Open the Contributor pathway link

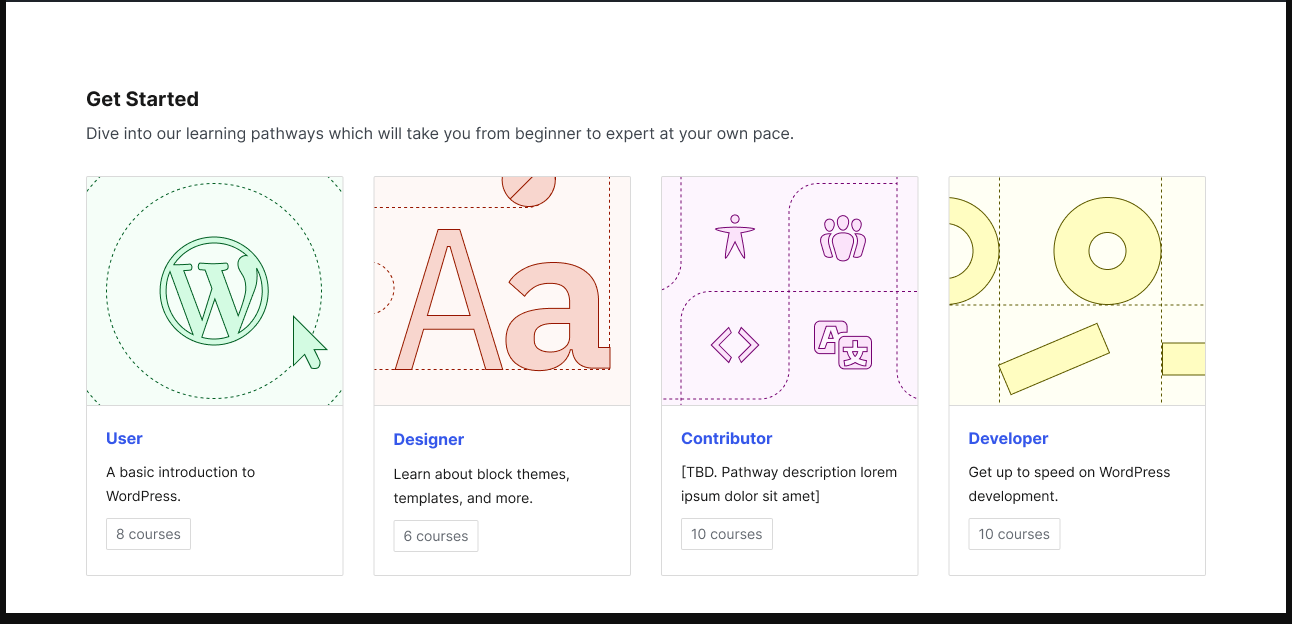click(727, 438)
